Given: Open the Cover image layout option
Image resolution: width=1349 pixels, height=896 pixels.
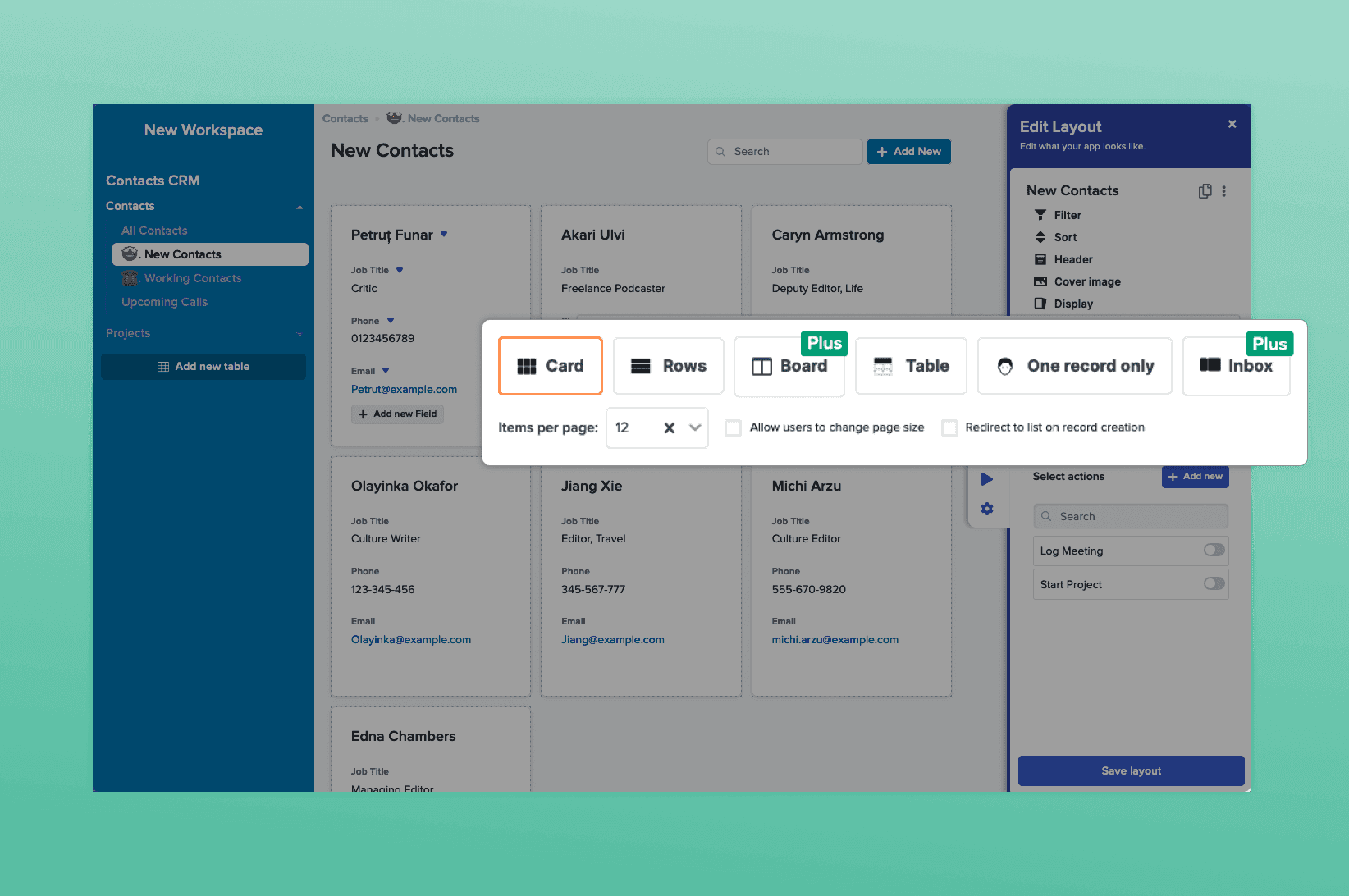Looking at the screenshot, I should pos(1086,281).
